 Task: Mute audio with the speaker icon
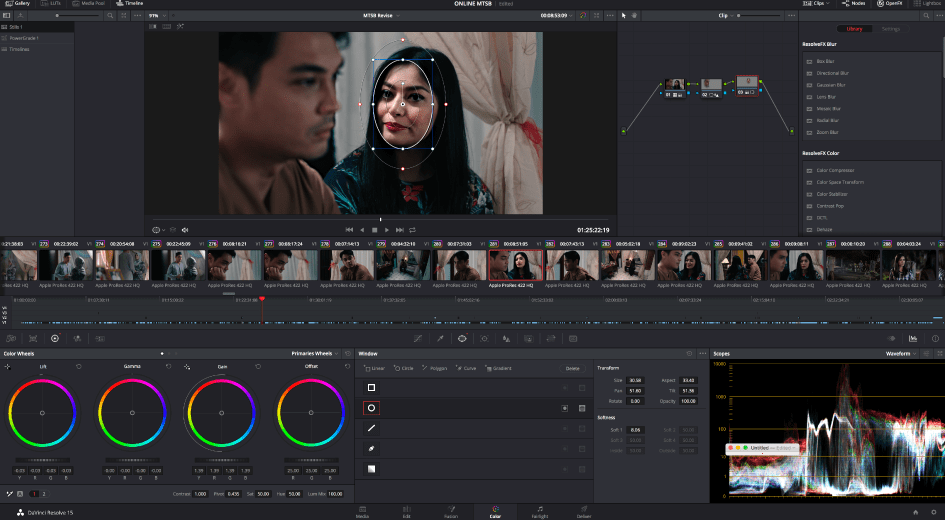coord(185,230)
